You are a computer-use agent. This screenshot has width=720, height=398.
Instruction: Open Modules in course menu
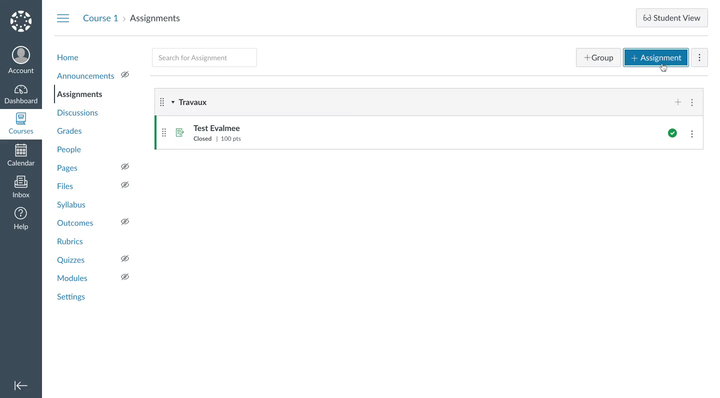point(72,278)
